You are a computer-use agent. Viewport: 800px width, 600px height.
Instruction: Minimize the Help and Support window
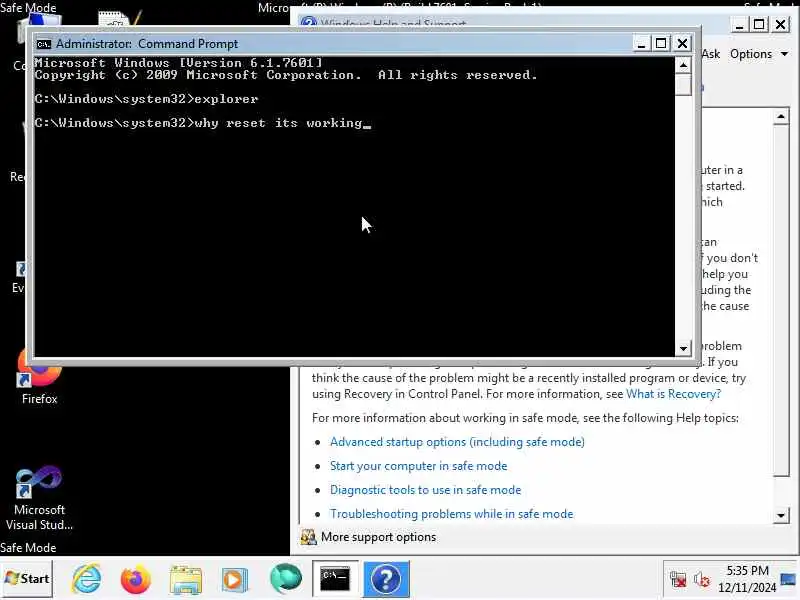pos(739,24)
